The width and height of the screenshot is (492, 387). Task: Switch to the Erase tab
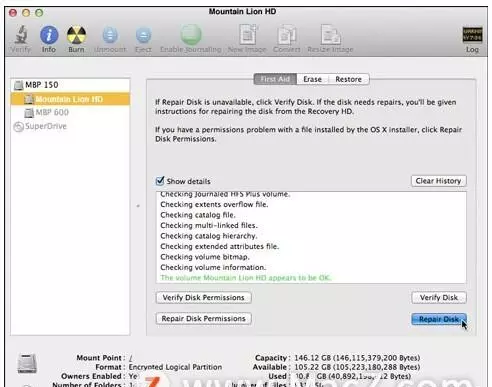[x=312, y=79]
